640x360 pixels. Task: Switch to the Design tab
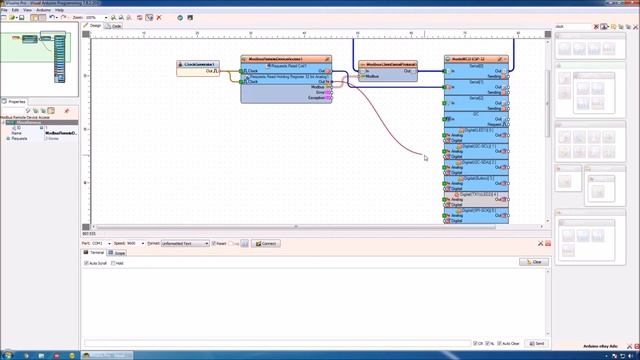click(x=92, y=26)
